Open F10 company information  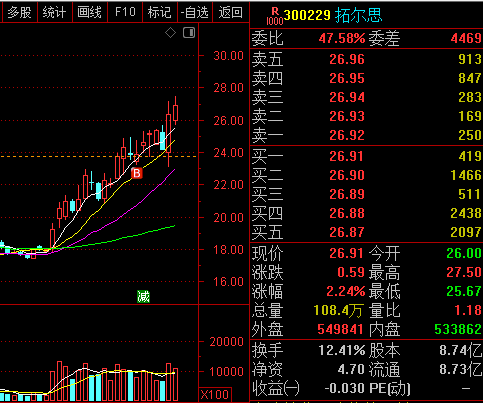(x=125, y=13)
